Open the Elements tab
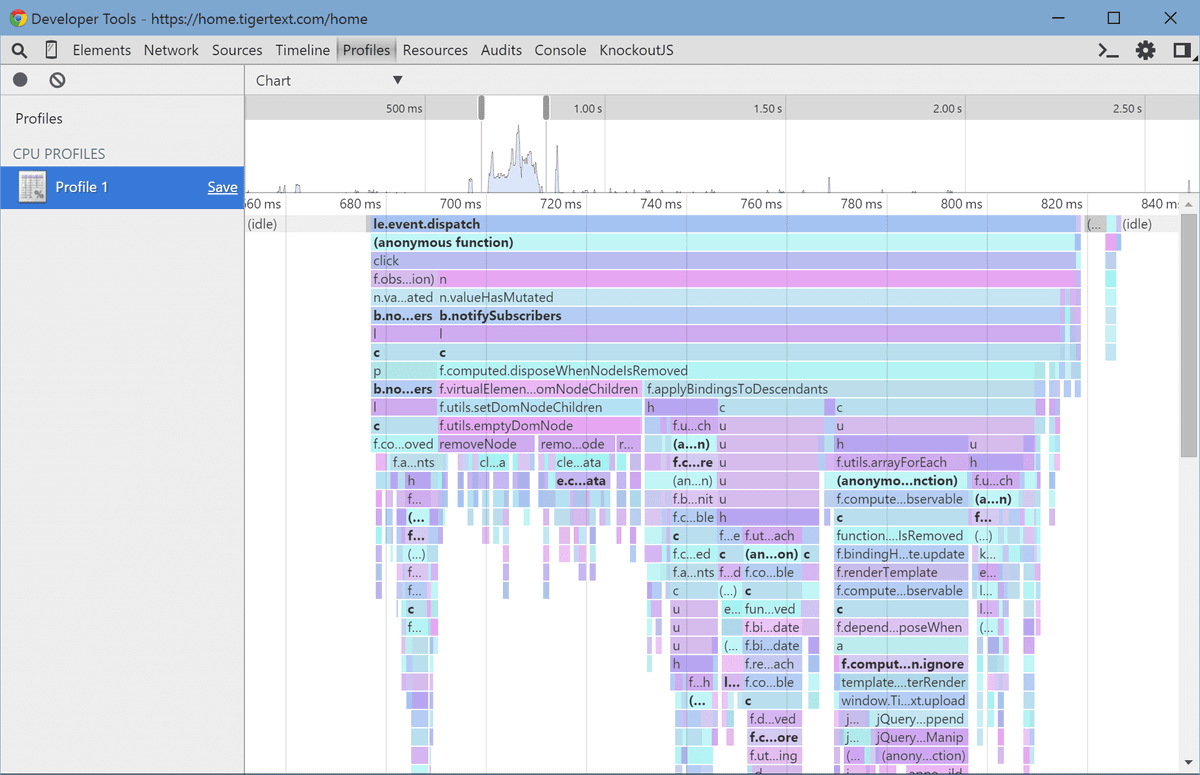Viewport: 1200px width, 775px height. point(101,50)
